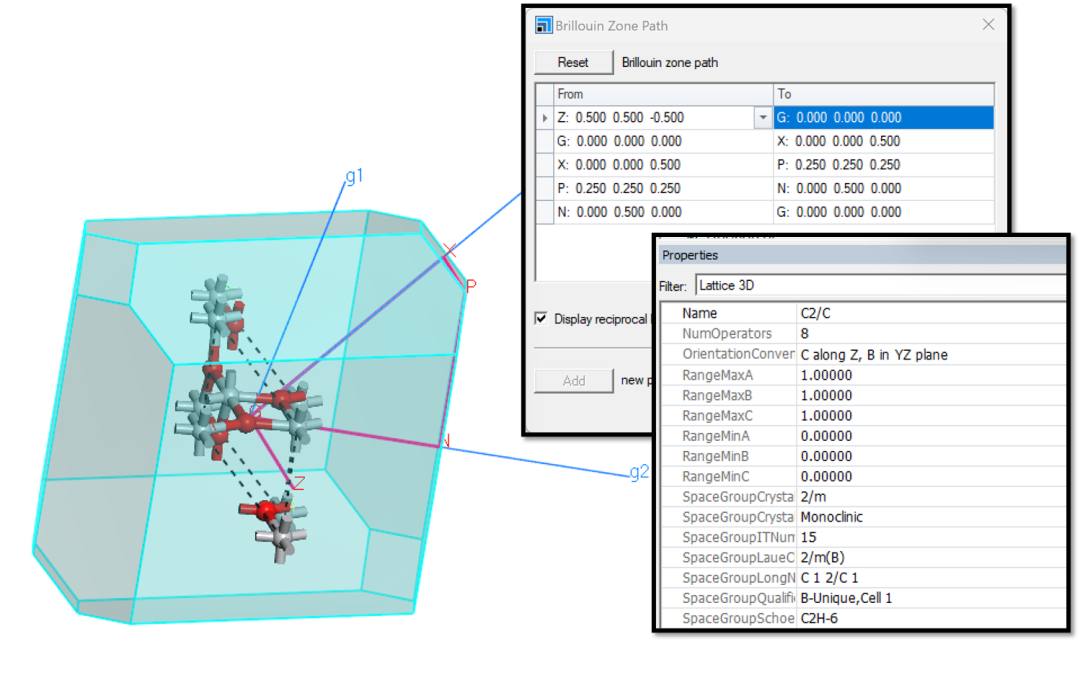Viewport: 1080px width, 683px height.
Task: Click the g1 reciprocal axis label
Action: [354, 176]
